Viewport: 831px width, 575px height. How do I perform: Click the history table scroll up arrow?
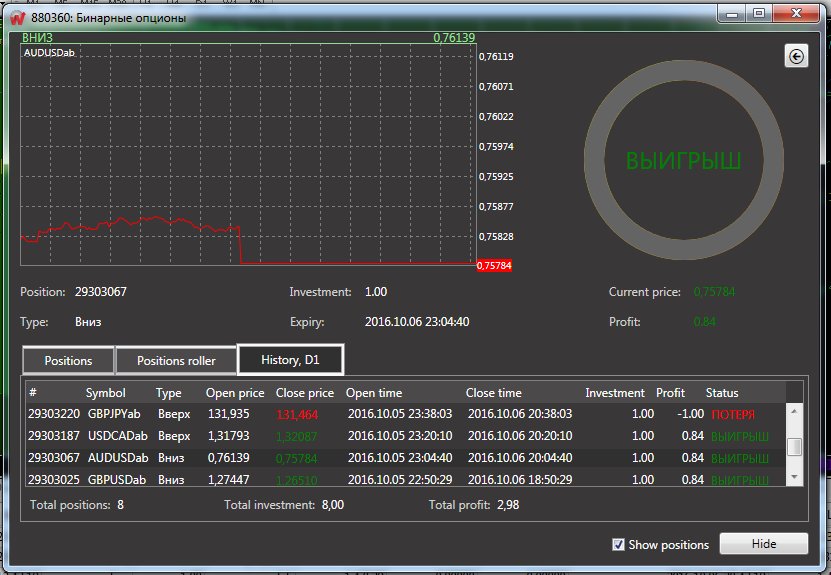click(x=794, y=410)
